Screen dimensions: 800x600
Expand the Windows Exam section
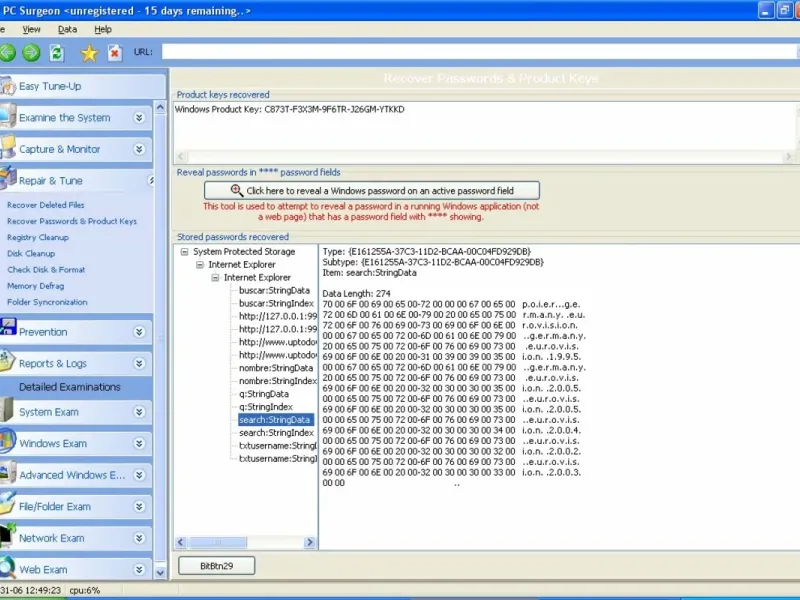(x=139, y=443)
